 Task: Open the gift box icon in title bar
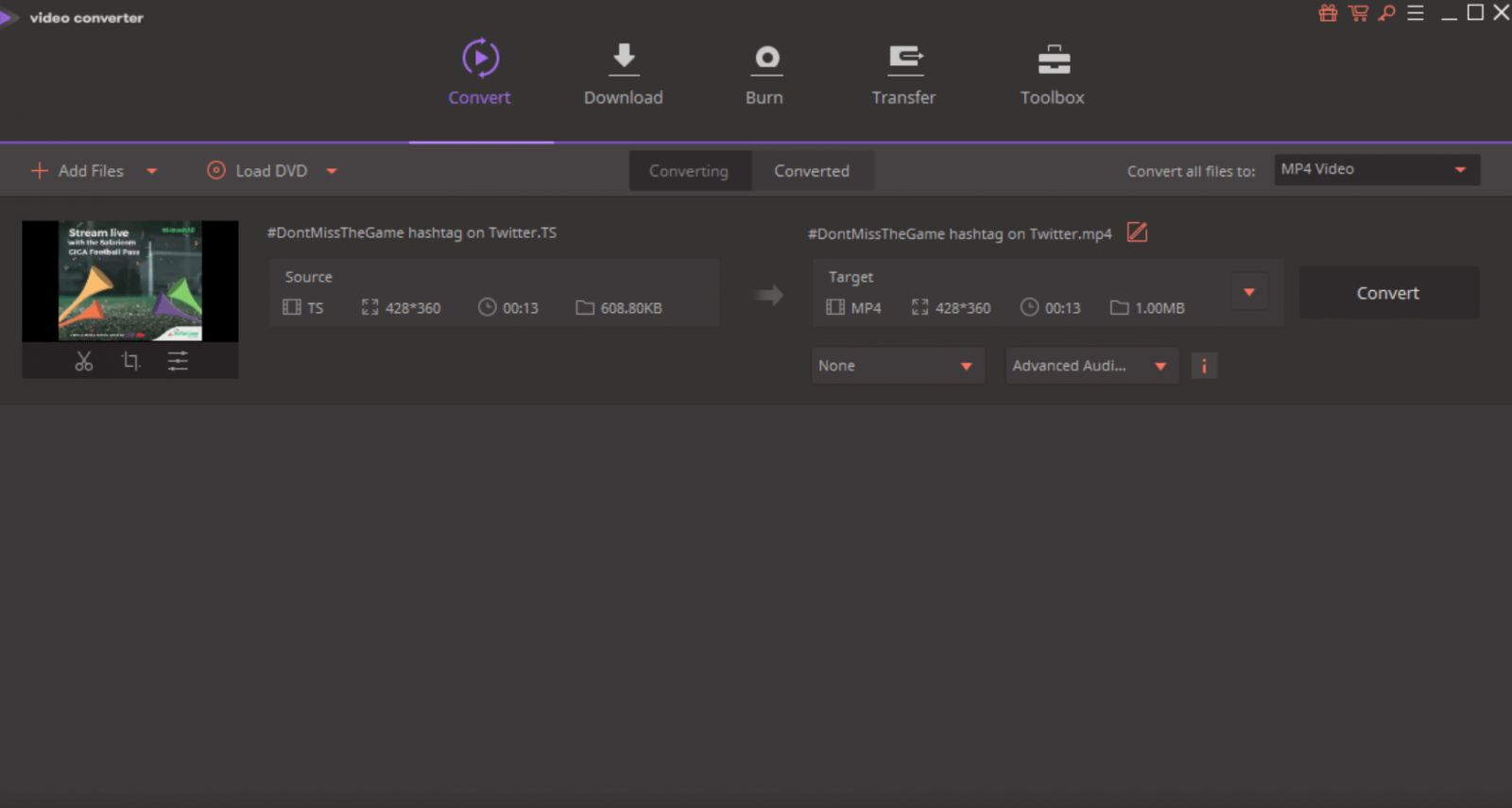point(1328,13)
